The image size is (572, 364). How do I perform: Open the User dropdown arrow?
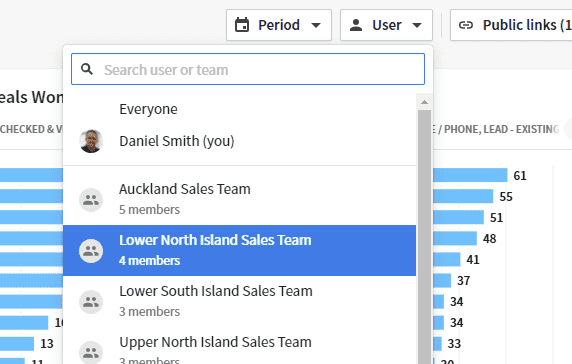tap(417, 25)
